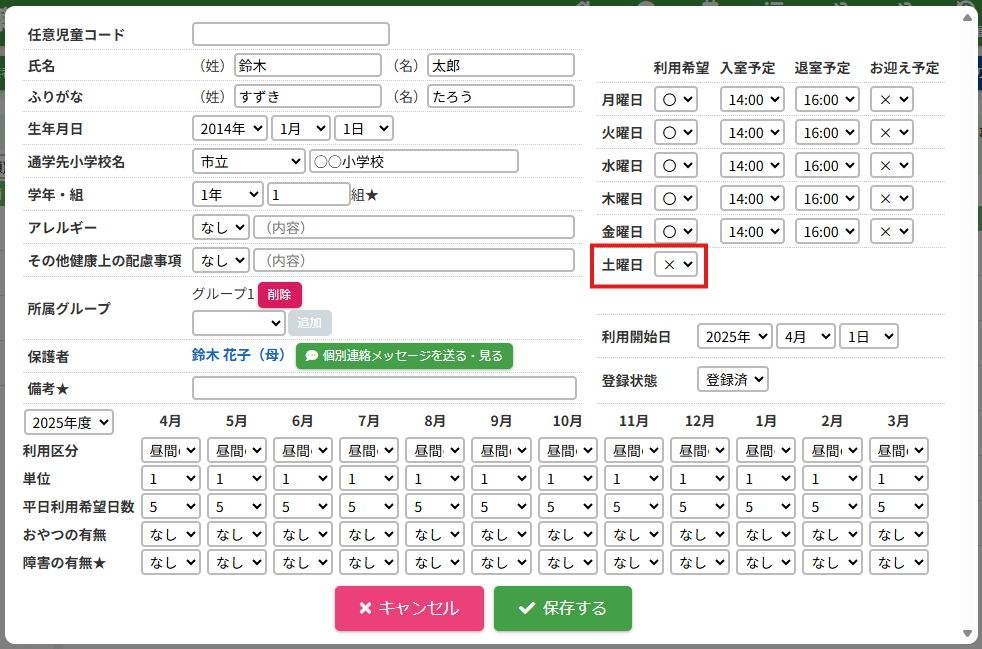
Task: Open the 利用開始日 month dropdown
Action: pyautogui.click(x=805, y=336)
